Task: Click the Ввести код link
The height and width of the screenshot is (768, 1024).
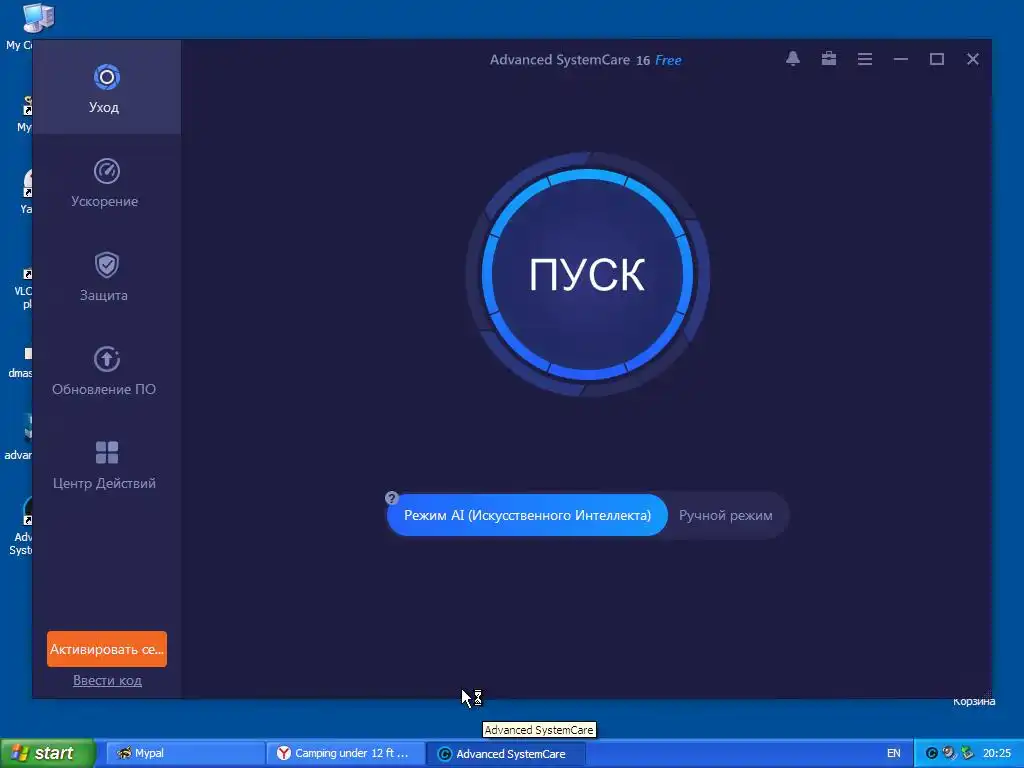Action: 107,680
